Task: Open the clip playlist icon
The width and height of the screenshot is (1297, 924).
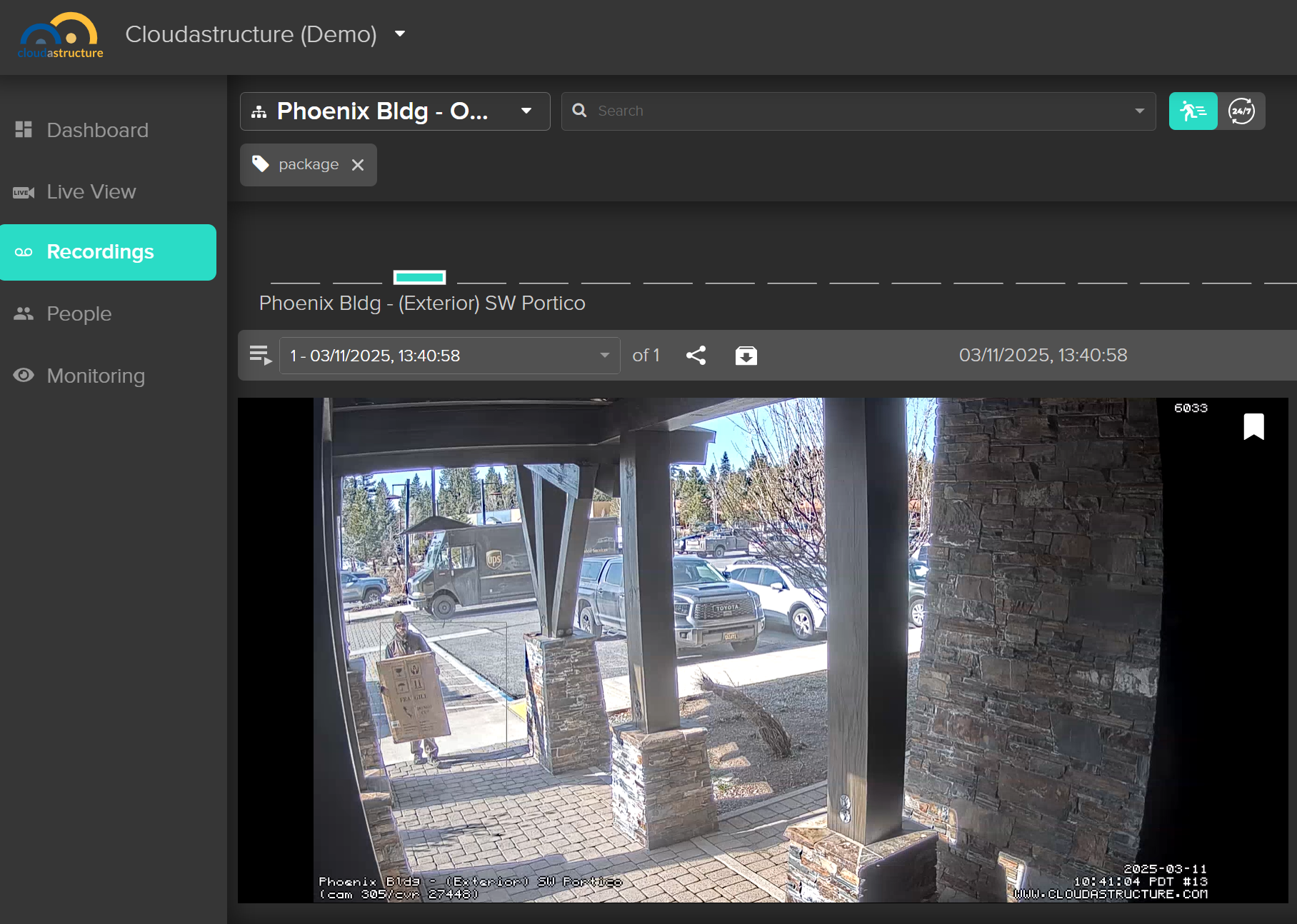Action: 260,355
